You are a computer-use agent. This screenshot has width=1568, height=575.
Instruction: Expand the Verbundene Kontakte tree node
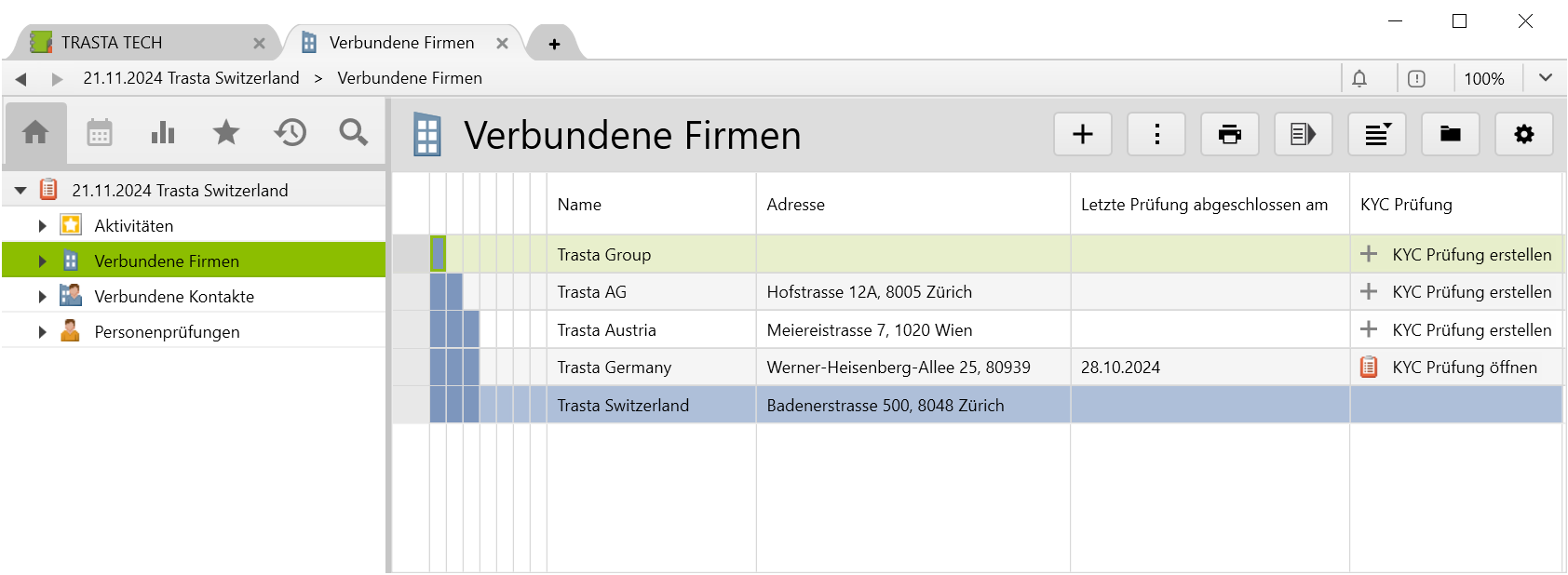42,297
